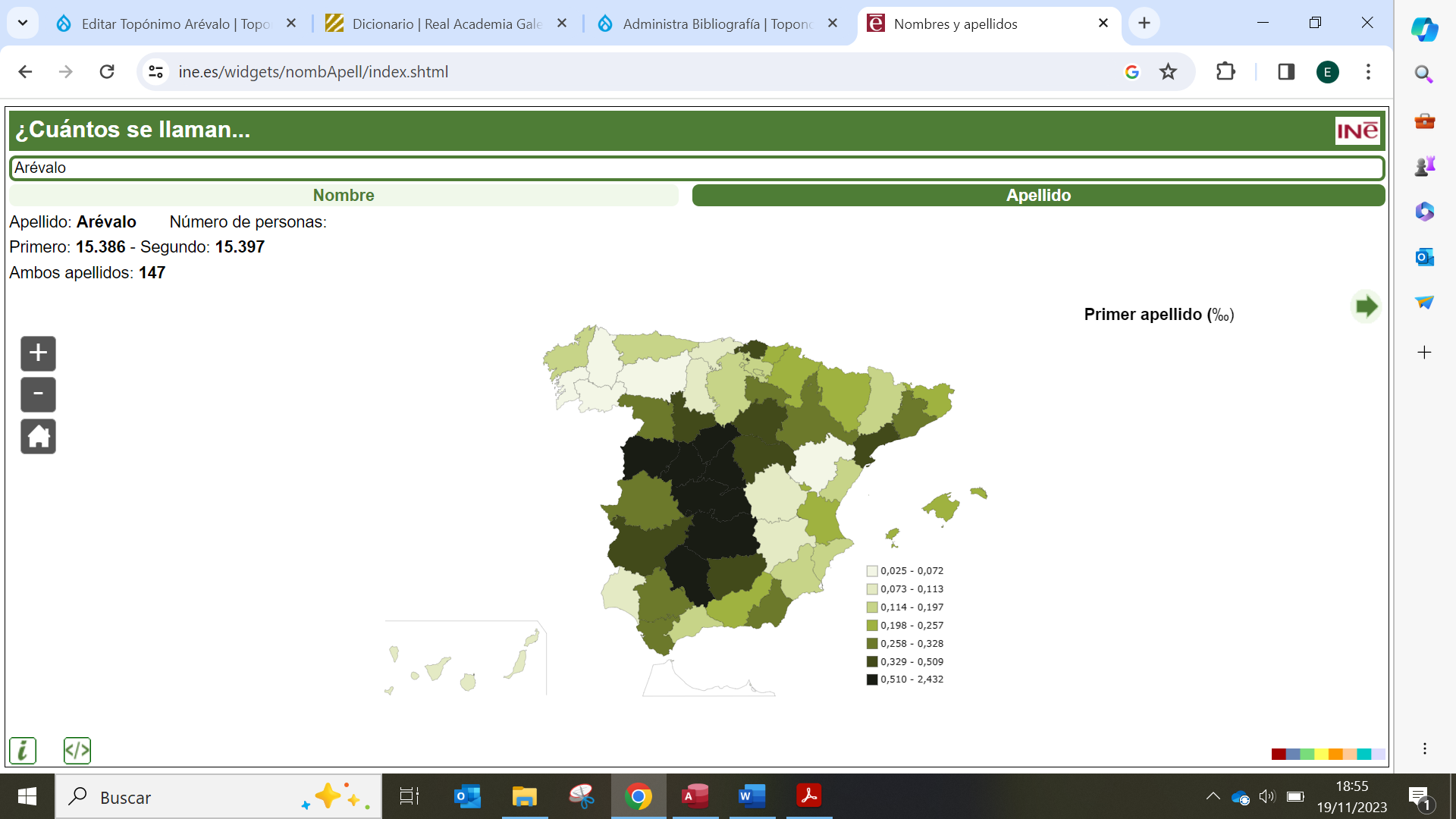Open a new browser tab

[1144, 24]
